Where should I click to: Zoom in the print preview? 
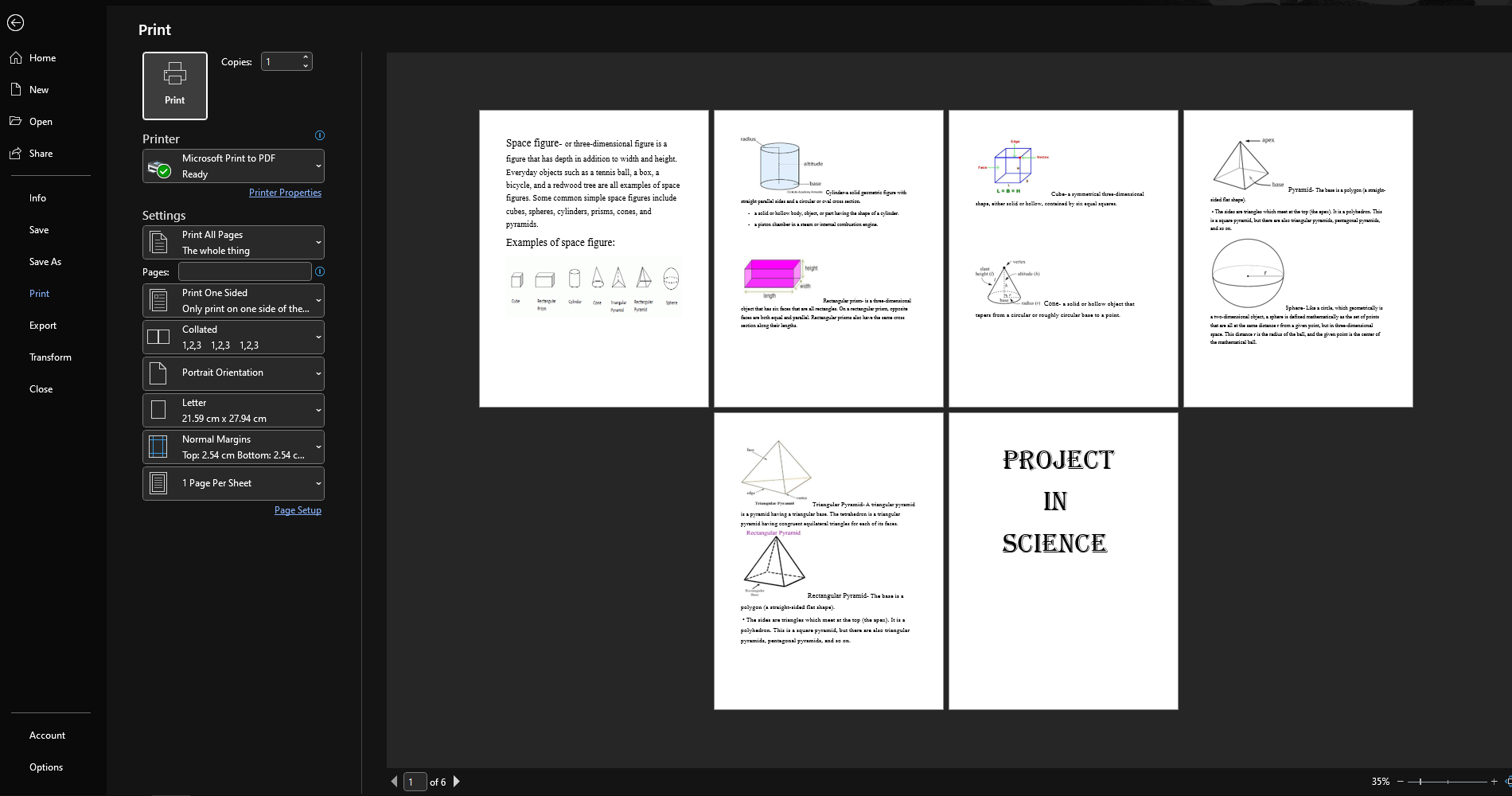[1494, 782]
